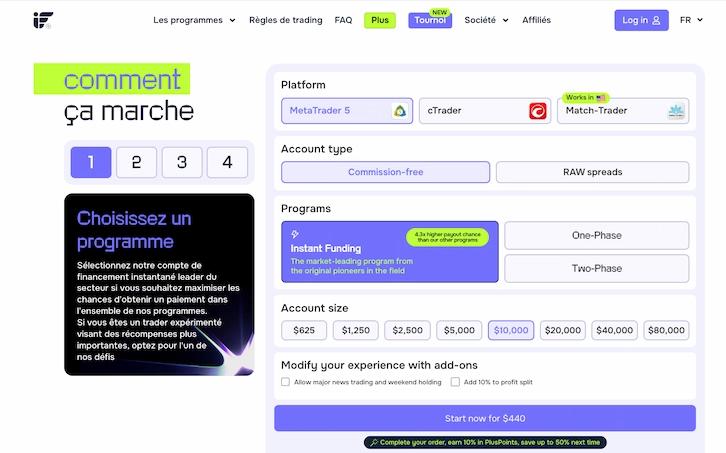Expand the Société dropdown menu
The image size is (726, 453).
[486, 20]
